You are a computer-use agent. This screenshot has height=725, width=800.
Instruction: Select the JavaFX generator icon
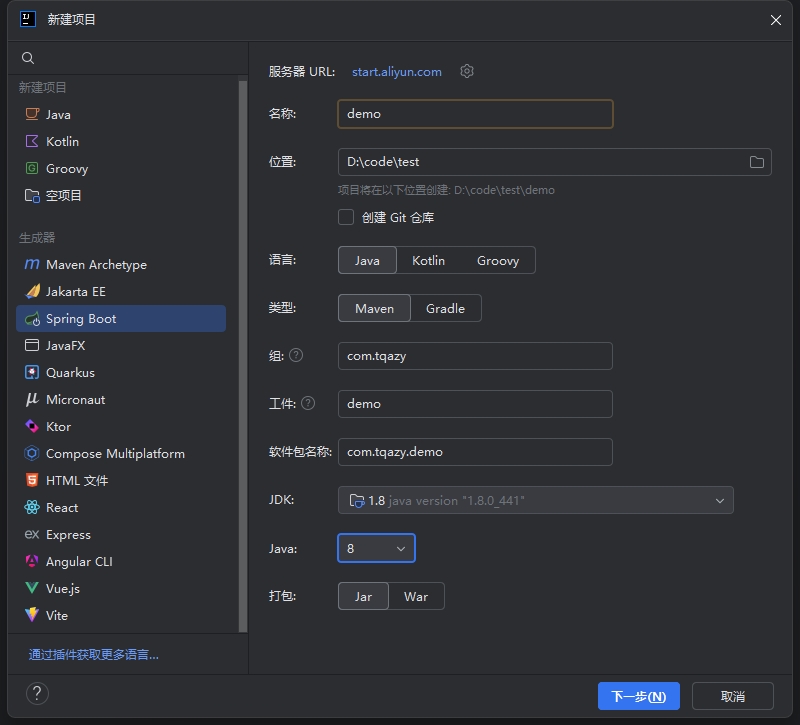[32, 345]
